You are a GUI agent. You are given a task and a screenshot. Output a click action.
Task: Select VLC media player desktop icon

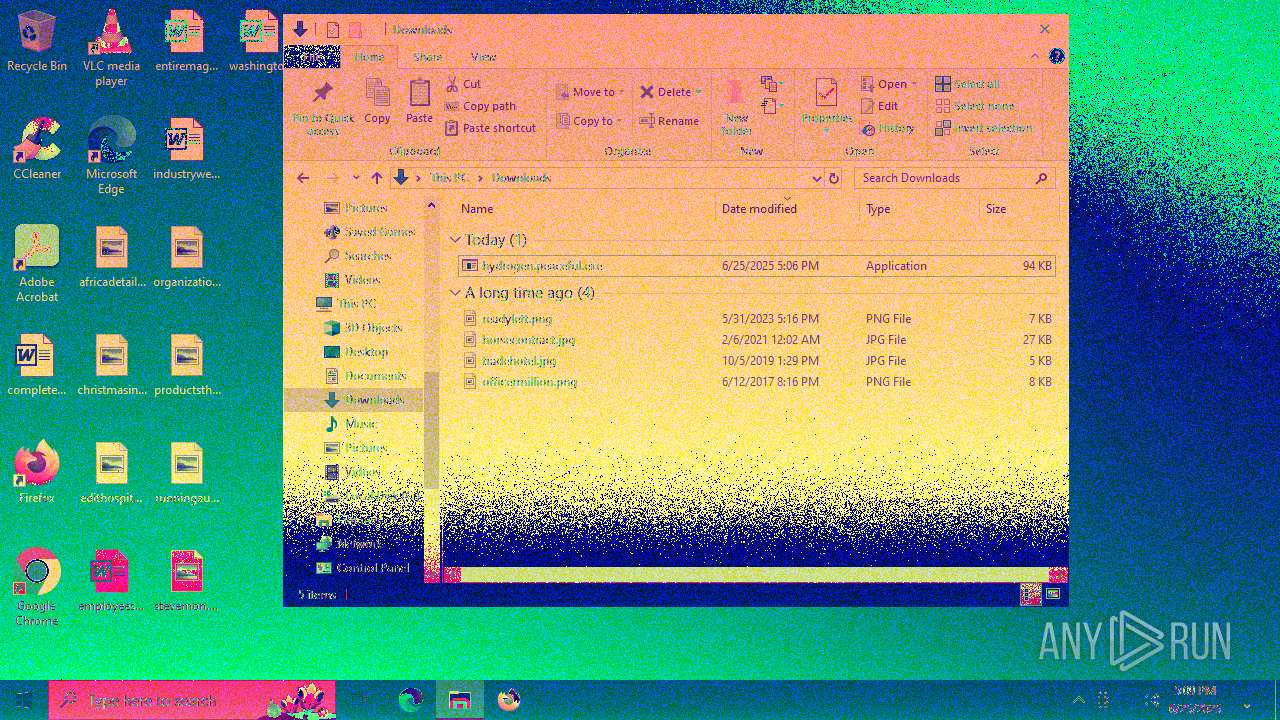click(x=111, y=47)
